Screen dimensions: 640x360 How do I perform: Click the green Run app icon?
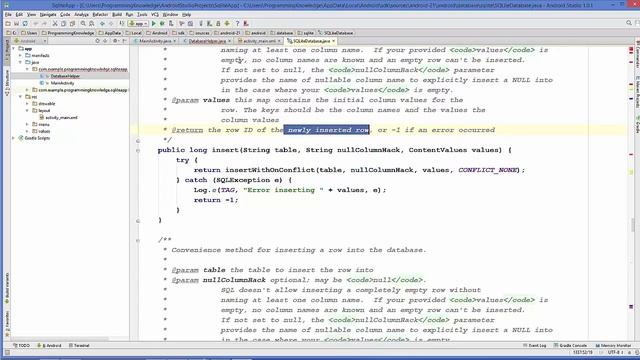[154, 24]
